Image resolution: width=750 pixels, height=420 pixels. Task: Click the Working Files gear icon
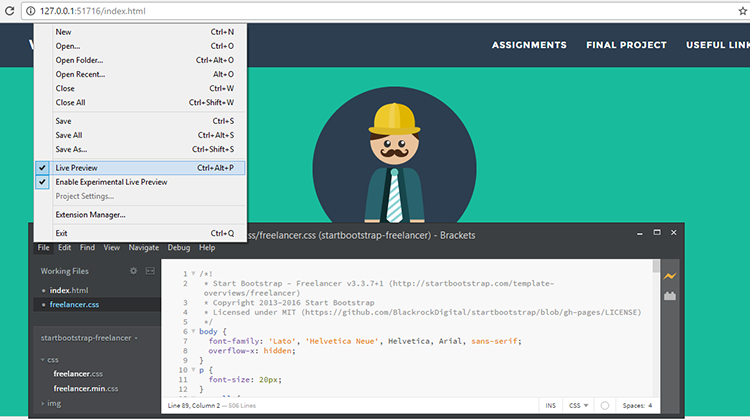(x=133, y=271)
